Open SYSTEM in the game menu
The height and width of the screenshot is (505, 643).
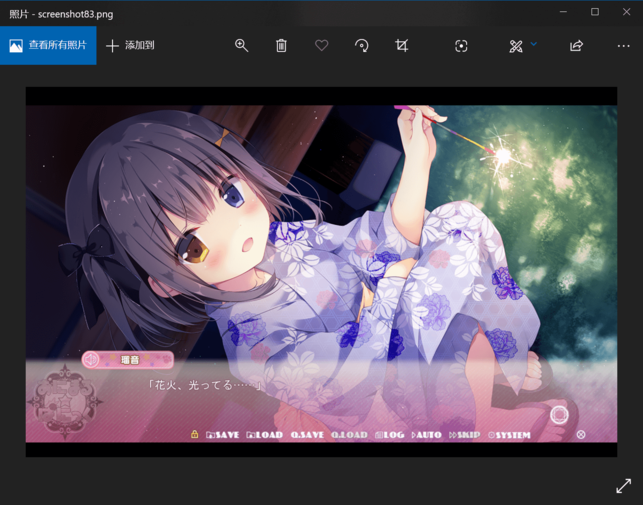point(509,435)
